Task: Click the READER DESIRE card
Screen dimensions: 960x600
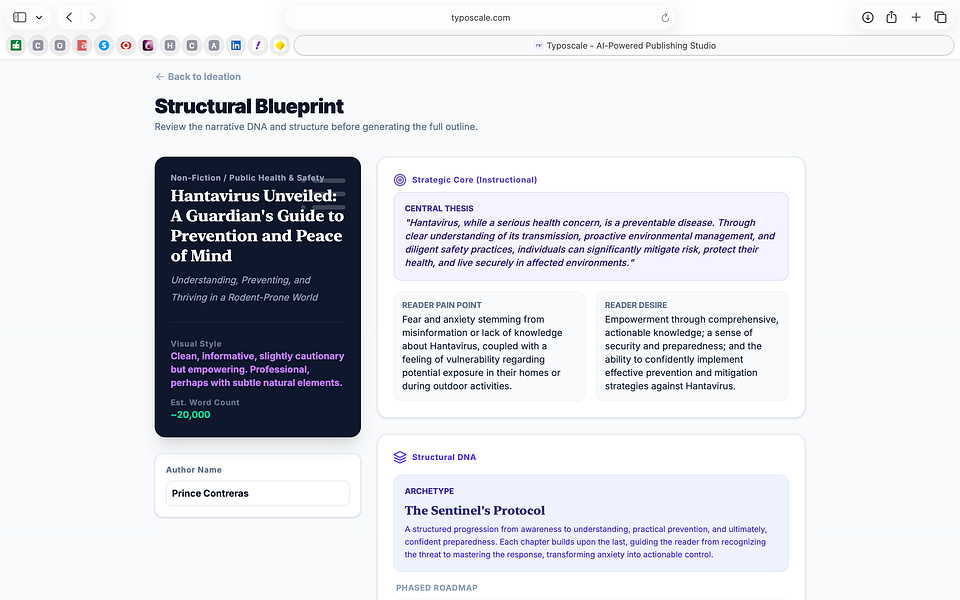Action: coord(692,346)
